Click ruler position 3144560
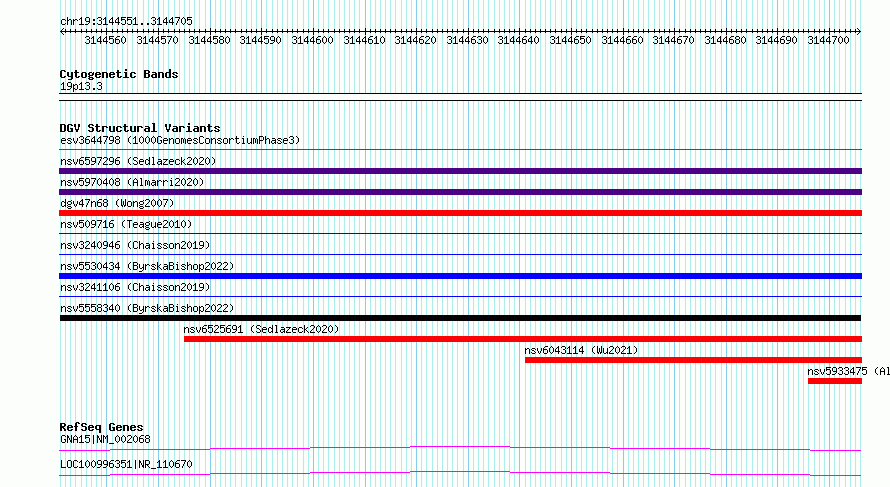The image size is (890, 487). point(106,40)
